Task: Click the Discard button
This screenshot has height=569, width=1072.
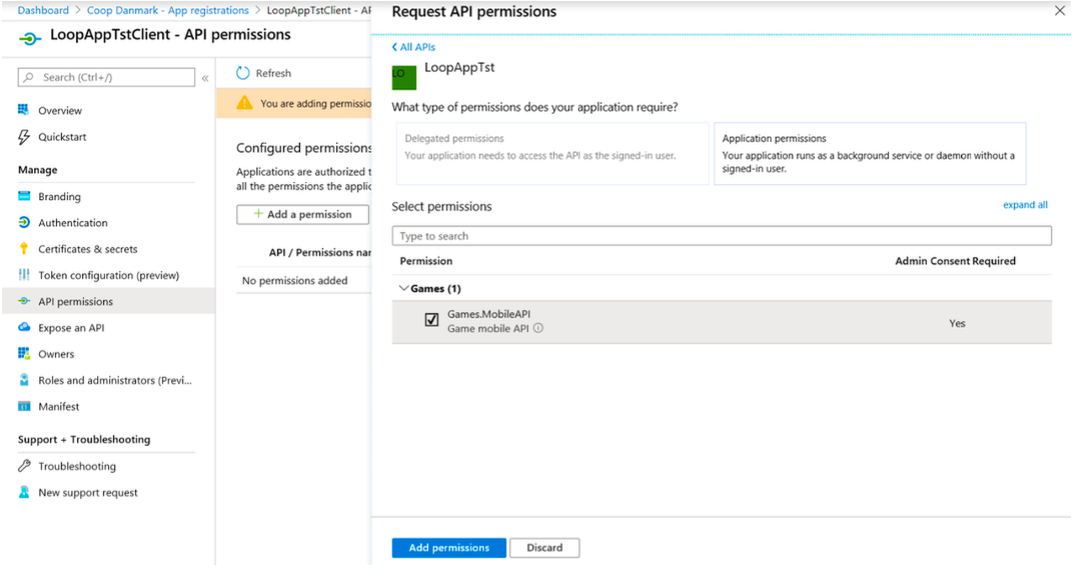Action: click(x=544, y=548)
